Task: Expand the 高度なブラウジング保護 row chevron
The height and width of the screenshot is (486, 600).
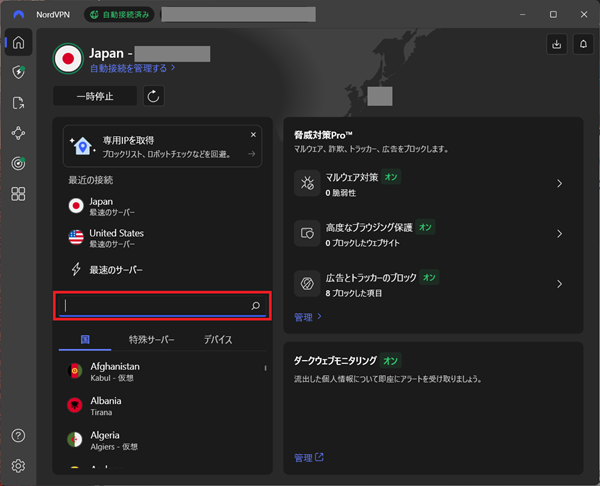Action: click(x=559, y=234)
